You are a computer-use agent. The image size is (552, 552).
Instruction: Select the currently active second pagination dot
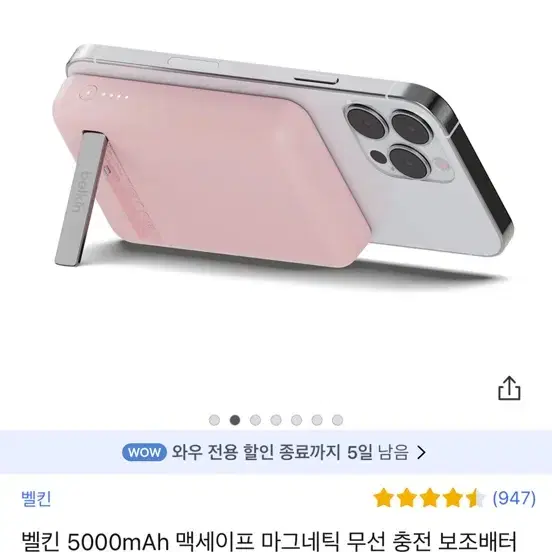235,420
